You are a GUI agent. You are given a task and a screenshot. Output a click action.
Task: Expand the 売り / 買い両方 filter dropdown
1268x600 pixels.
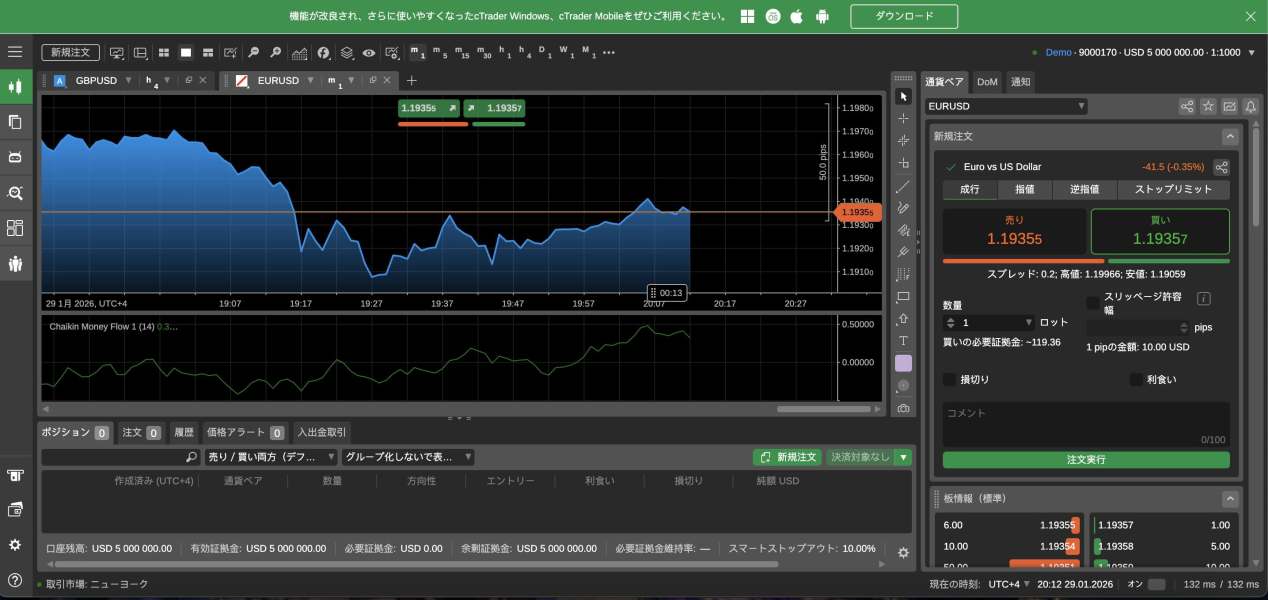coord(270,457)
